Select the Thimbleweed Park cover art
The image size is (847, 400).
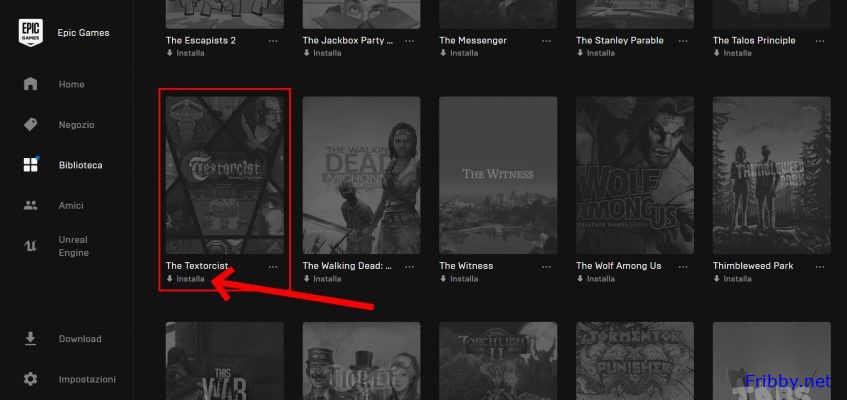pyautogui.click(x=771, y=175)
